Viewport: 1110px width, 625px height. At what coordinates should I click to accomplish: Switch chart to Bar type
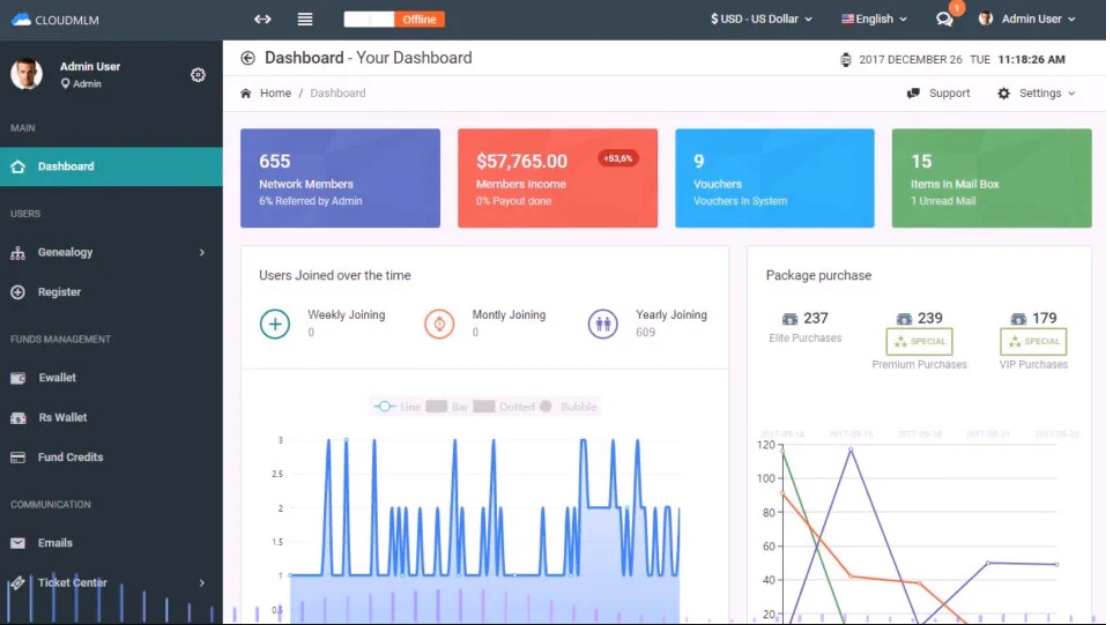click(x=448, y=407)
